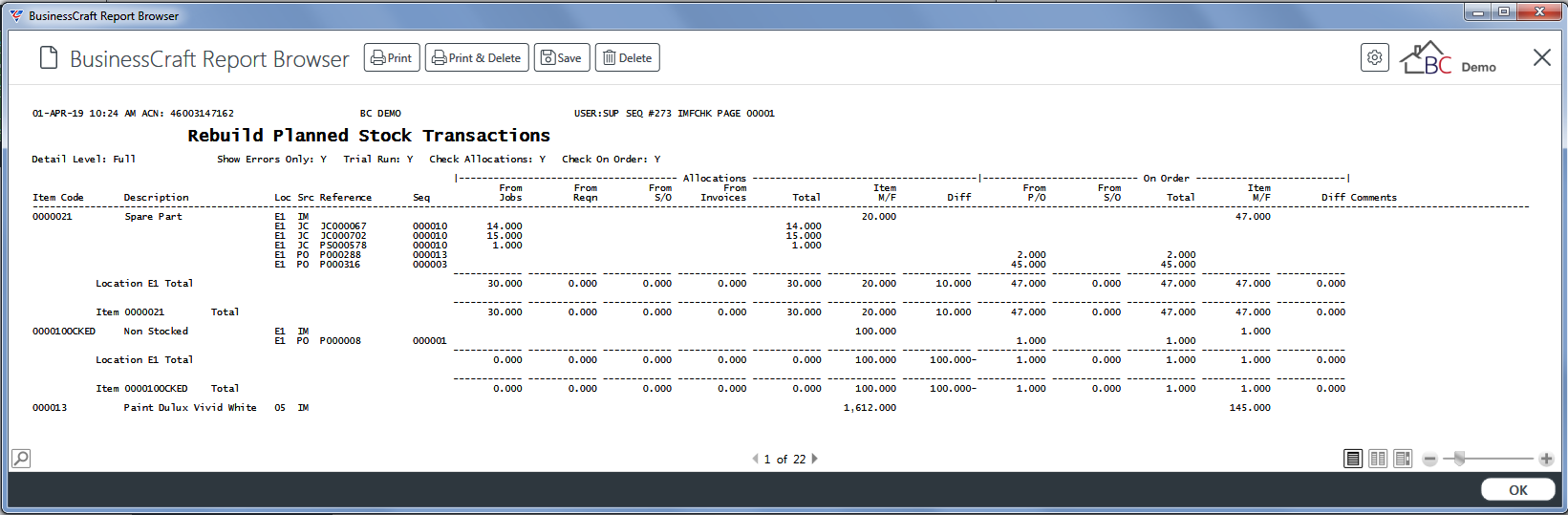The width and height of the screenshot is (1568, 515).
Task: Click 'Allocations' group header
Action: click(714, 179)
